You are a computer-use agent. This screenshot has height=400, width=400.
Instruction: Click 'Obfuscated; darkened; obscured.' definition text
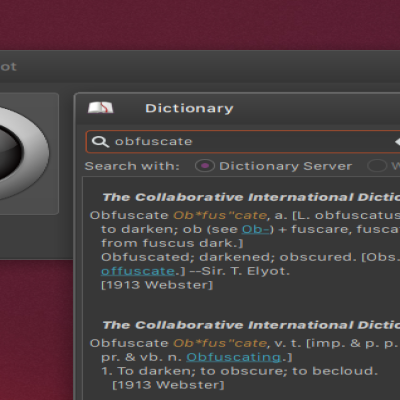click(229, 257)
